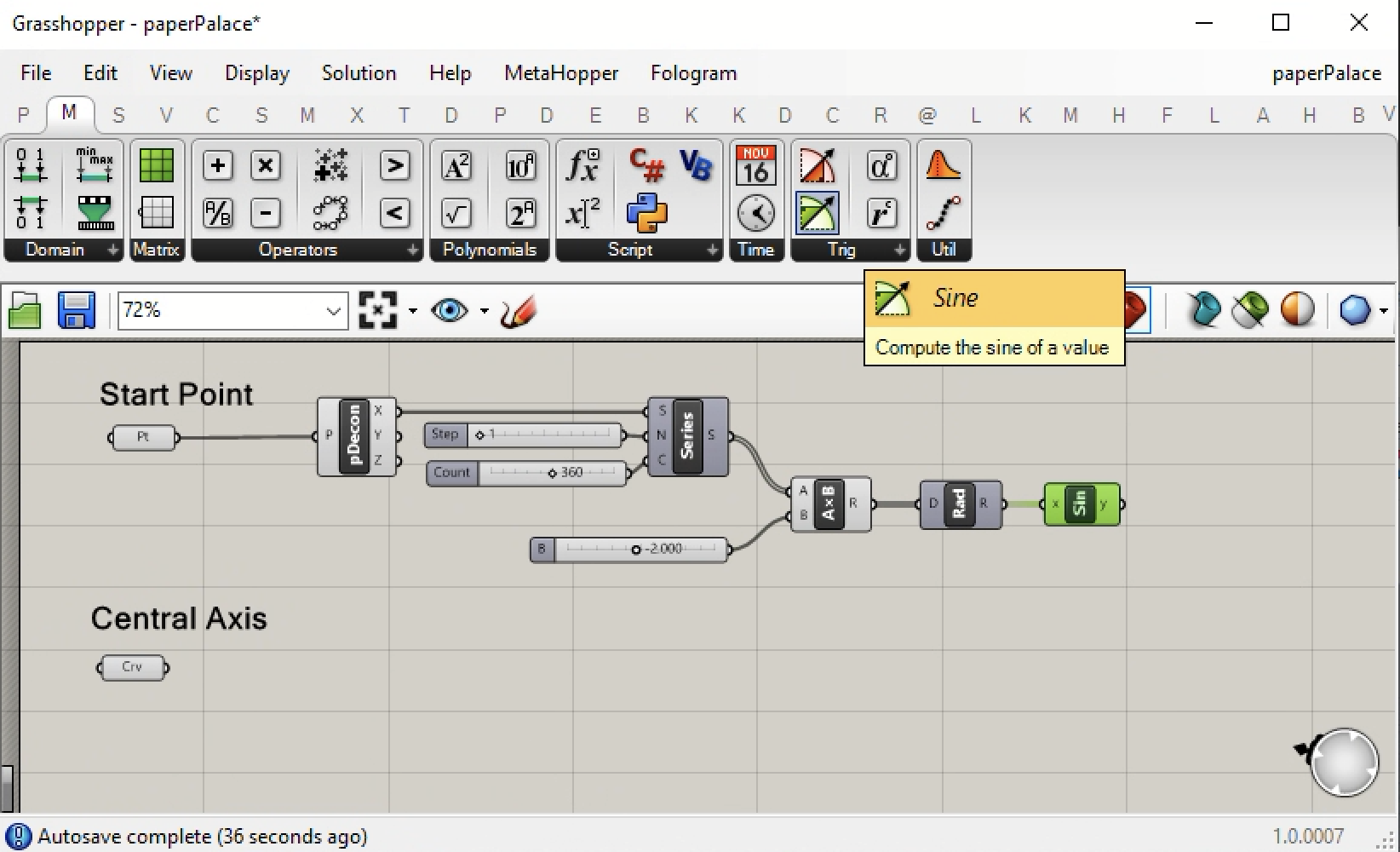Toggle the preview eye icon
The height and width of the screenshot is (852, 1400).
(x=449, y=311)
